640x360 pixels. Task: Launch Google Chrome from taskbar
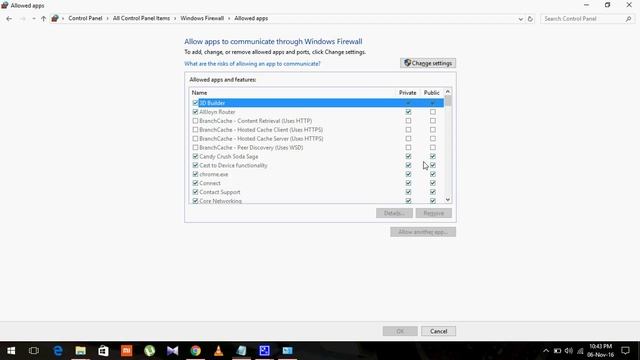coord(196,351)
